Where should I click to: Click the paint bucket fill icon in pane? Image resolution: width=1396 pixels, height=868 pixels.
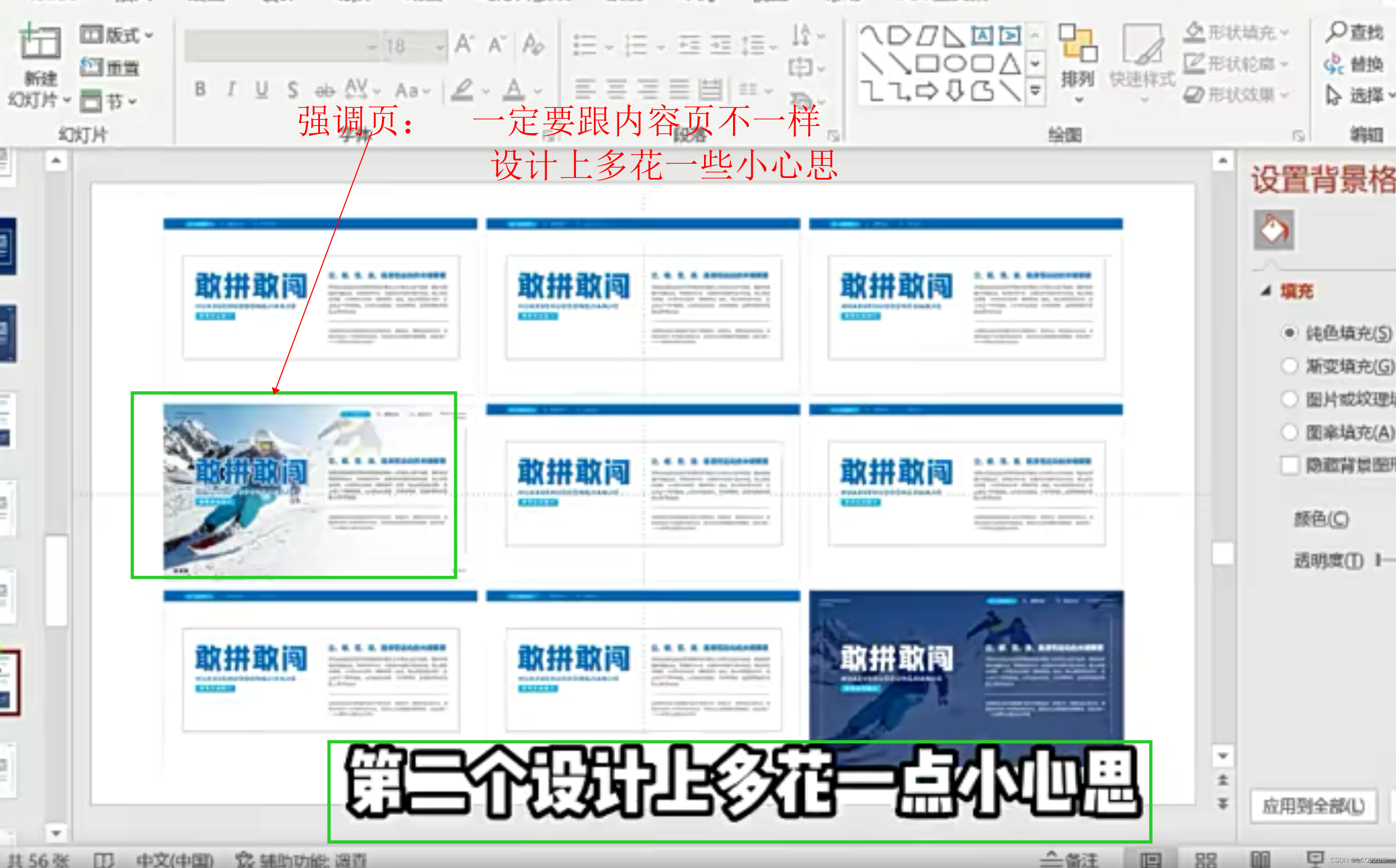click(1273, 230)
